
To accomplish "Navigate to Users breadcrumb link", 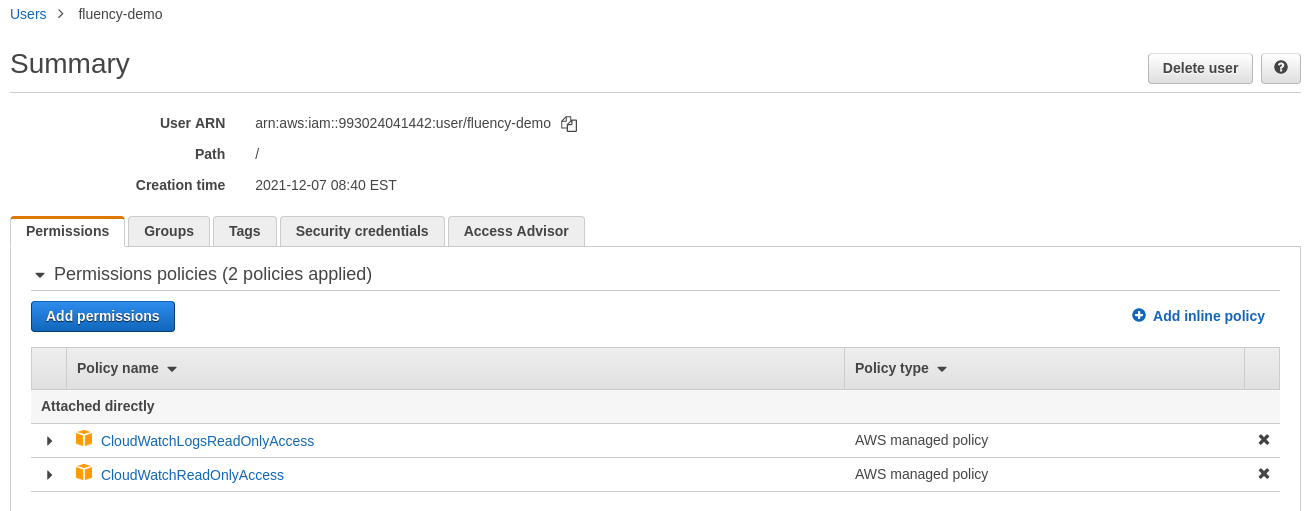I will (28, 14).
